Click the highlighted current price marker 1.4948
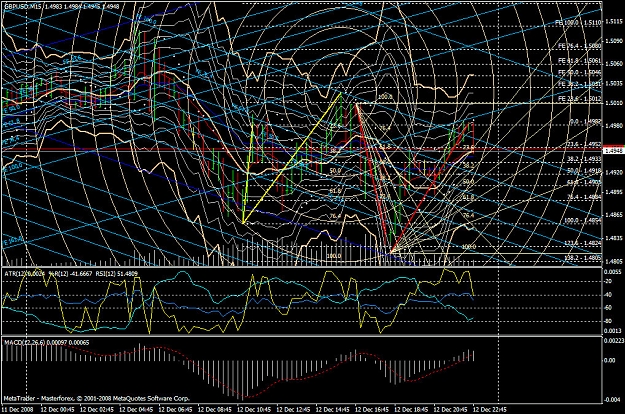 [613, 151]
